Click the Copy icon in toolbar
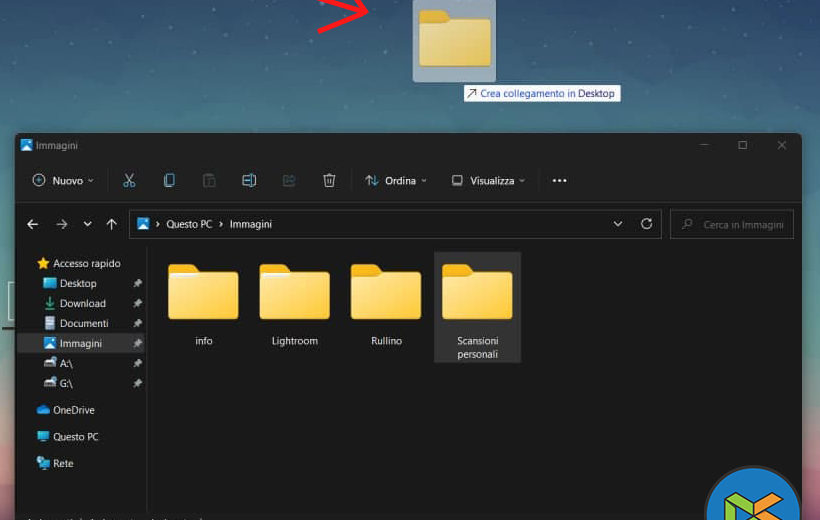Image resolution: width=820 pixels, height=520 pixels. pyautogui.click(x=169, y=180)
